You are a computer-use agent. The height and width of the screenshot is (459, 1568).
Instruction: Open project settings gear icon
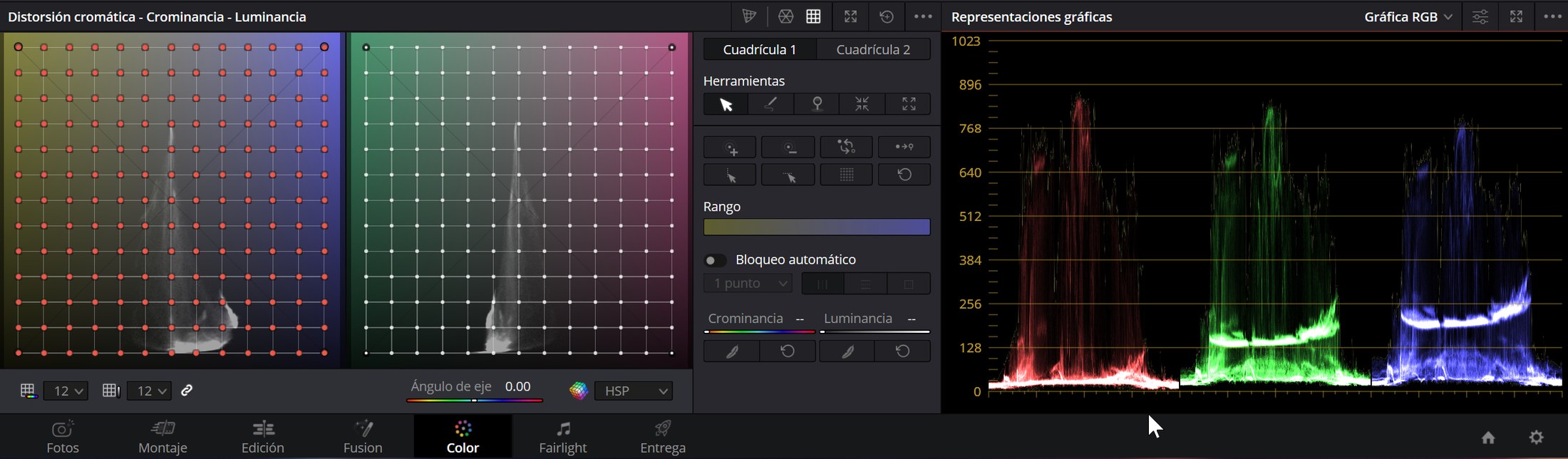coord(1537,437)
